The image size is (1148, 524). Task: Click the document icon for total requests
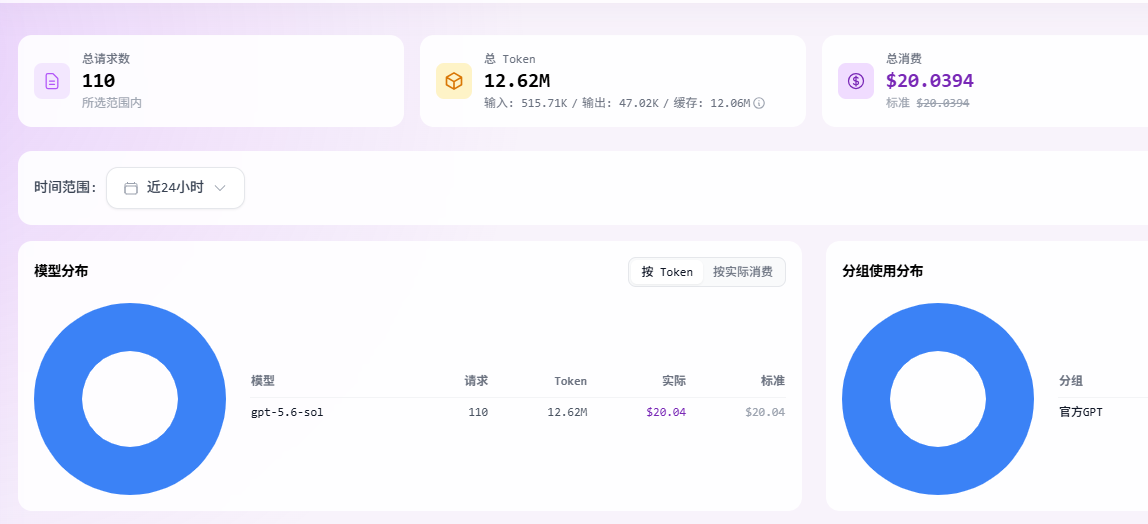point(52,81)
